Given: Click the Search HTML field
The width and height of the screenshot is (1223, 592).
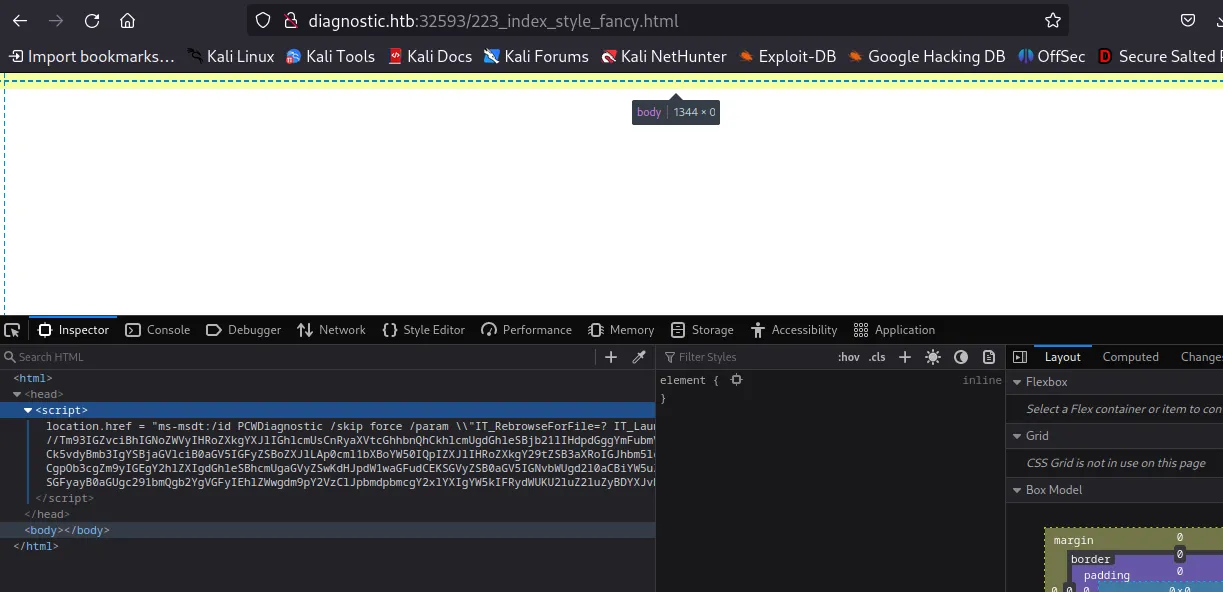Looking at the screenshot, I should pos(300,357).
